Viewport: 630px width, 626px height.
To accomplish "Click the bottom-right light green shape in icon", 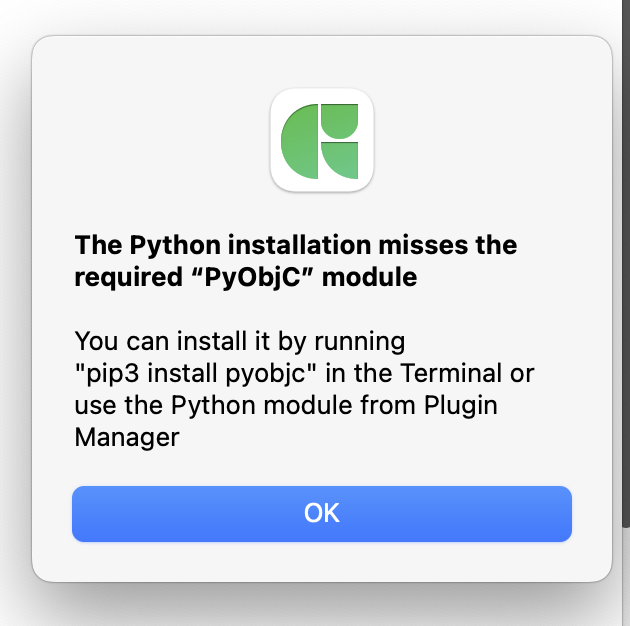I will tap(339, 160).
